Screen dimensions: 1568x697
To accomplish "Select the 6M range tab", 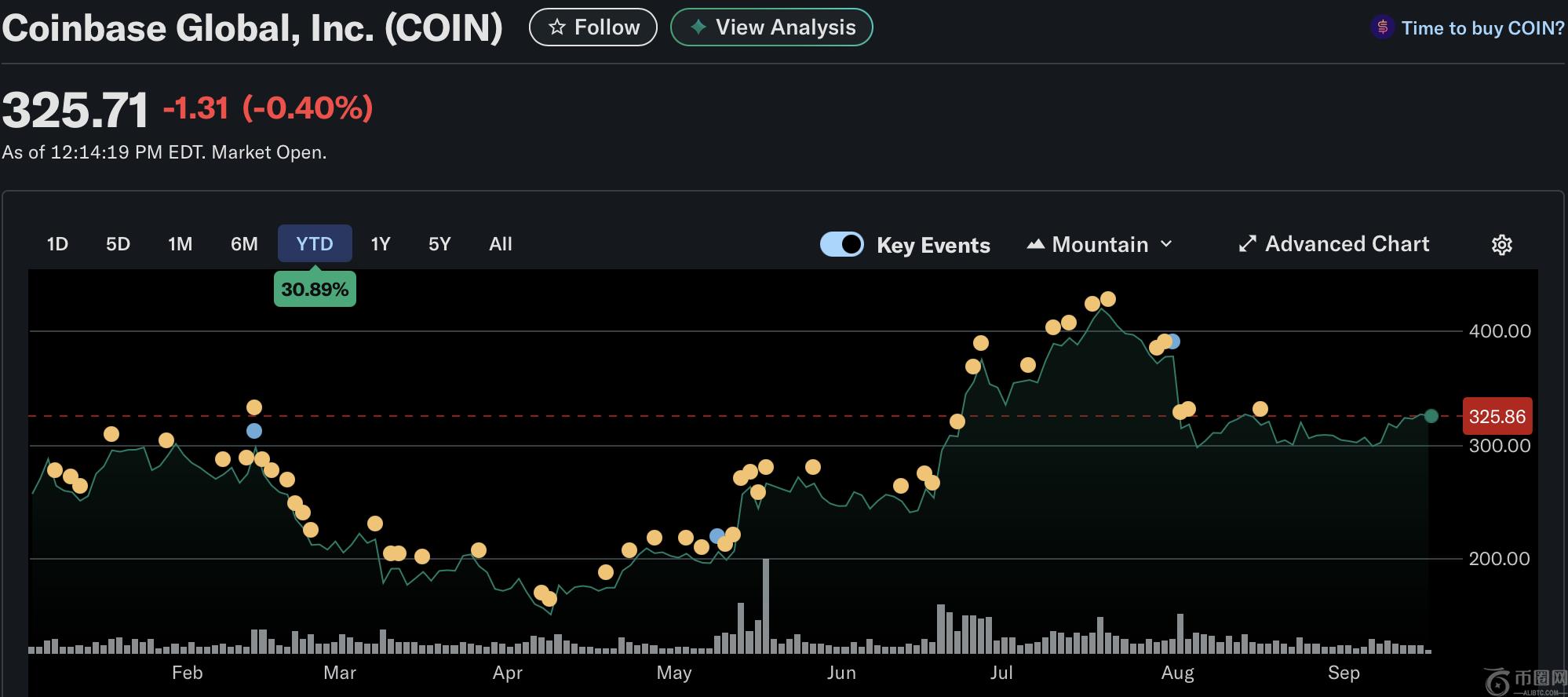I will [x=244, y=244].
